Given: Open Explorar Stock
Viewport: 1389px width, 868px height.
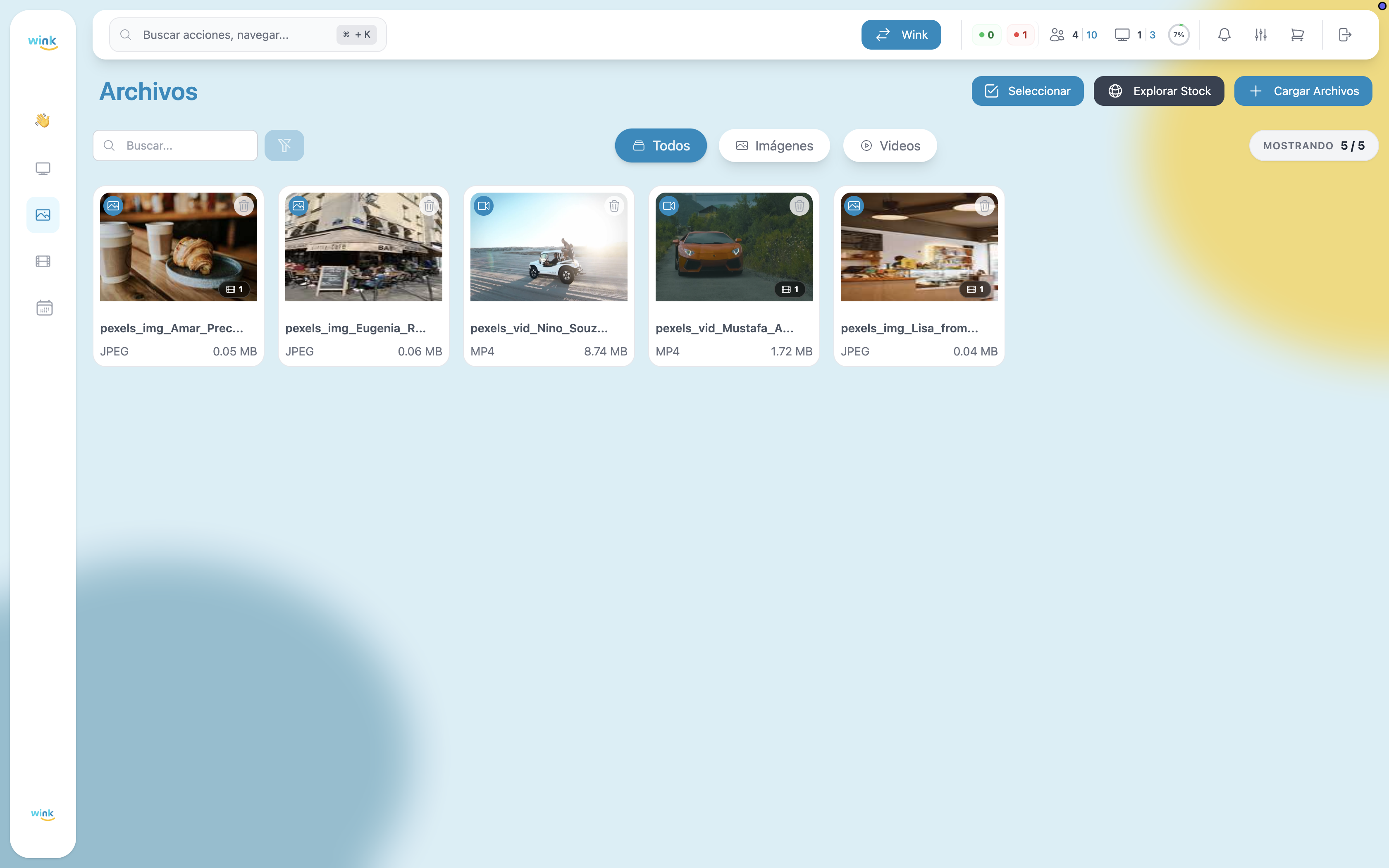Looking at the screenshot, I should pos(1159,91).
